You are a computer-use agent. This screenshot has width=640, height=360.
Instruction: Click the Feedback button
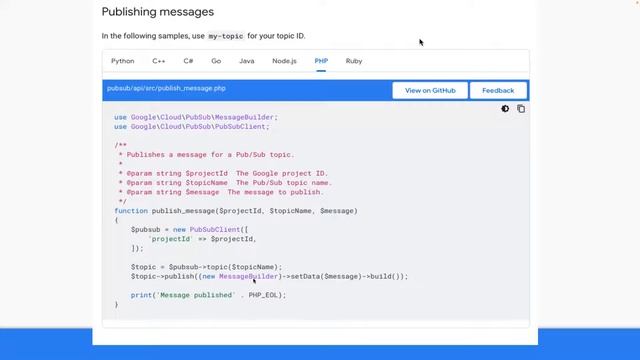point(498,90)
